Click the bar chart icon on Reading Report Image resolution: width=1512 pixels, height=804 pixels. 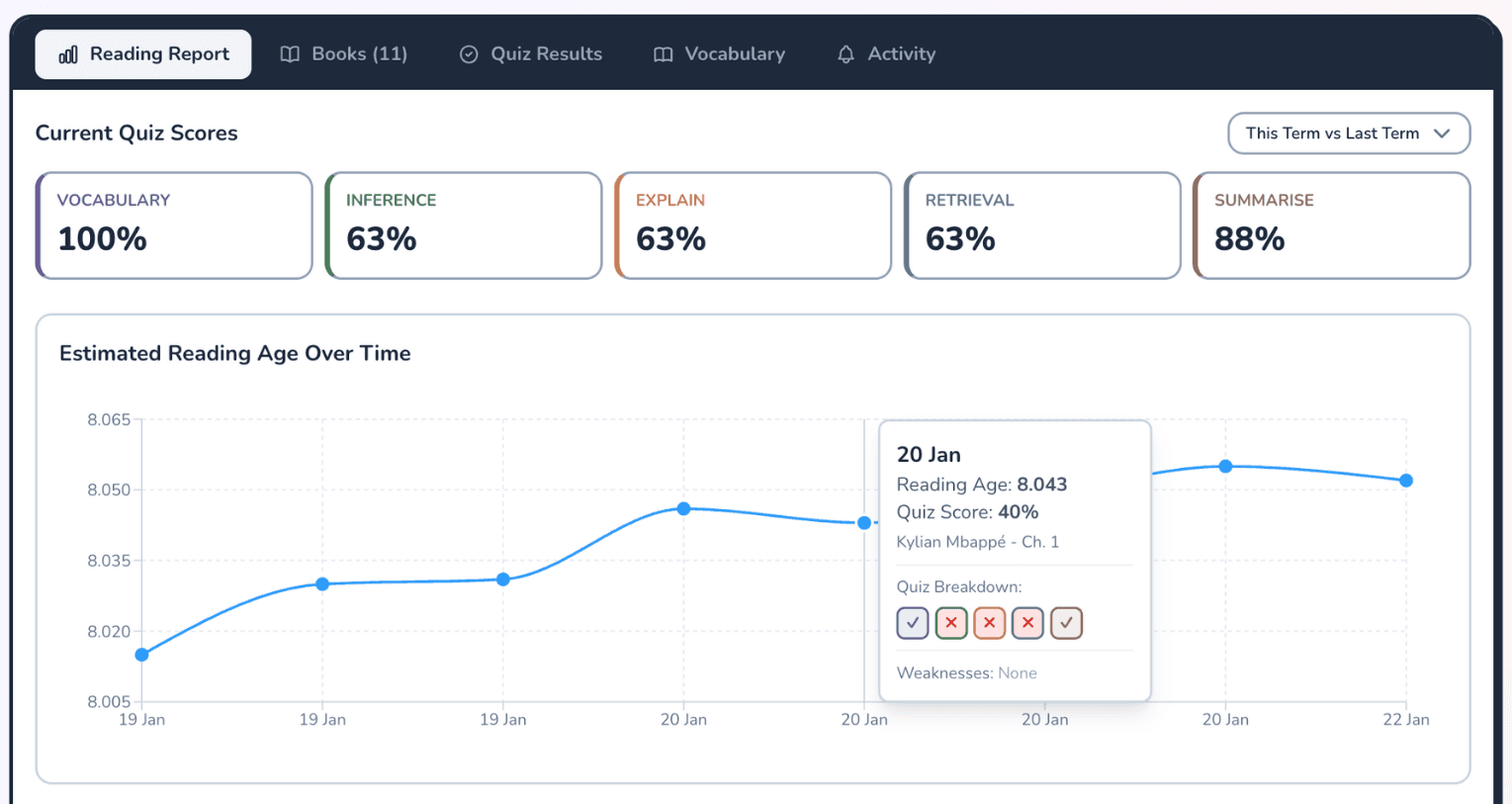(68, 54)
